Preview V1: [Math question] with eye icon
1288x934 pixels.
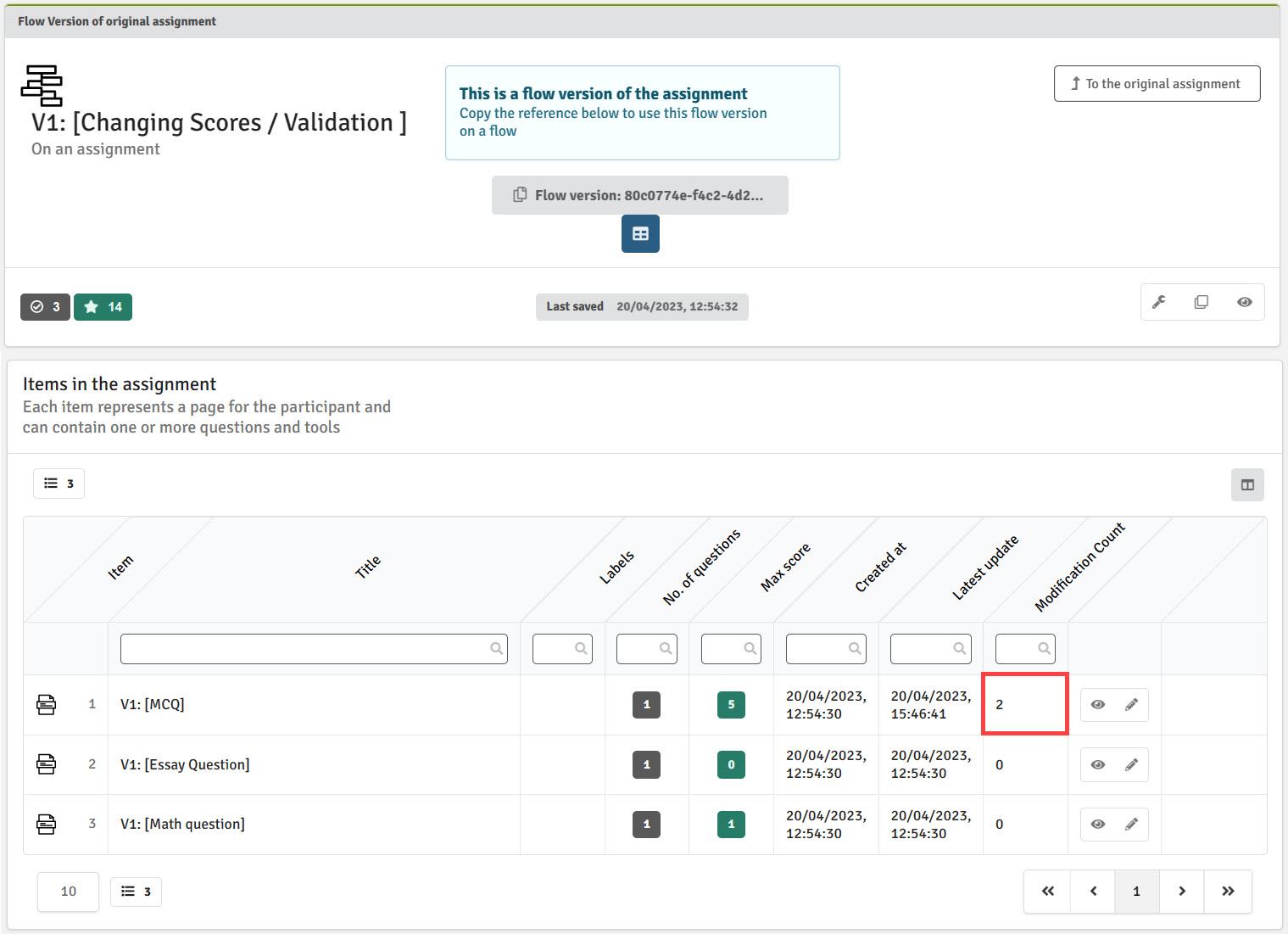pyautogui.click(x=1098, y=825)
